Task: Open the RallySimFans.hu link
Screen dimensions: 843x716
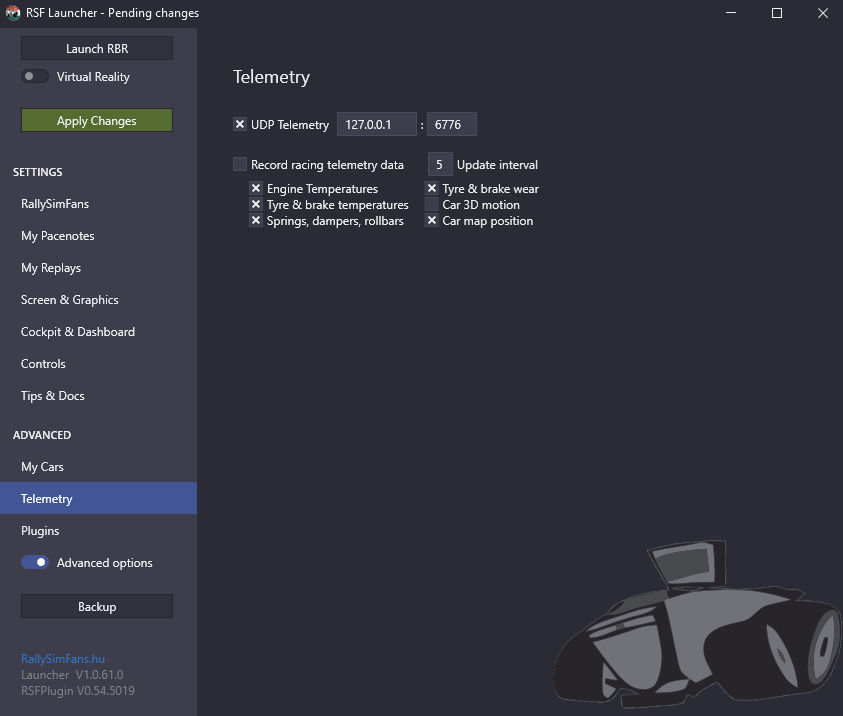Action: (x=63, y=659)
